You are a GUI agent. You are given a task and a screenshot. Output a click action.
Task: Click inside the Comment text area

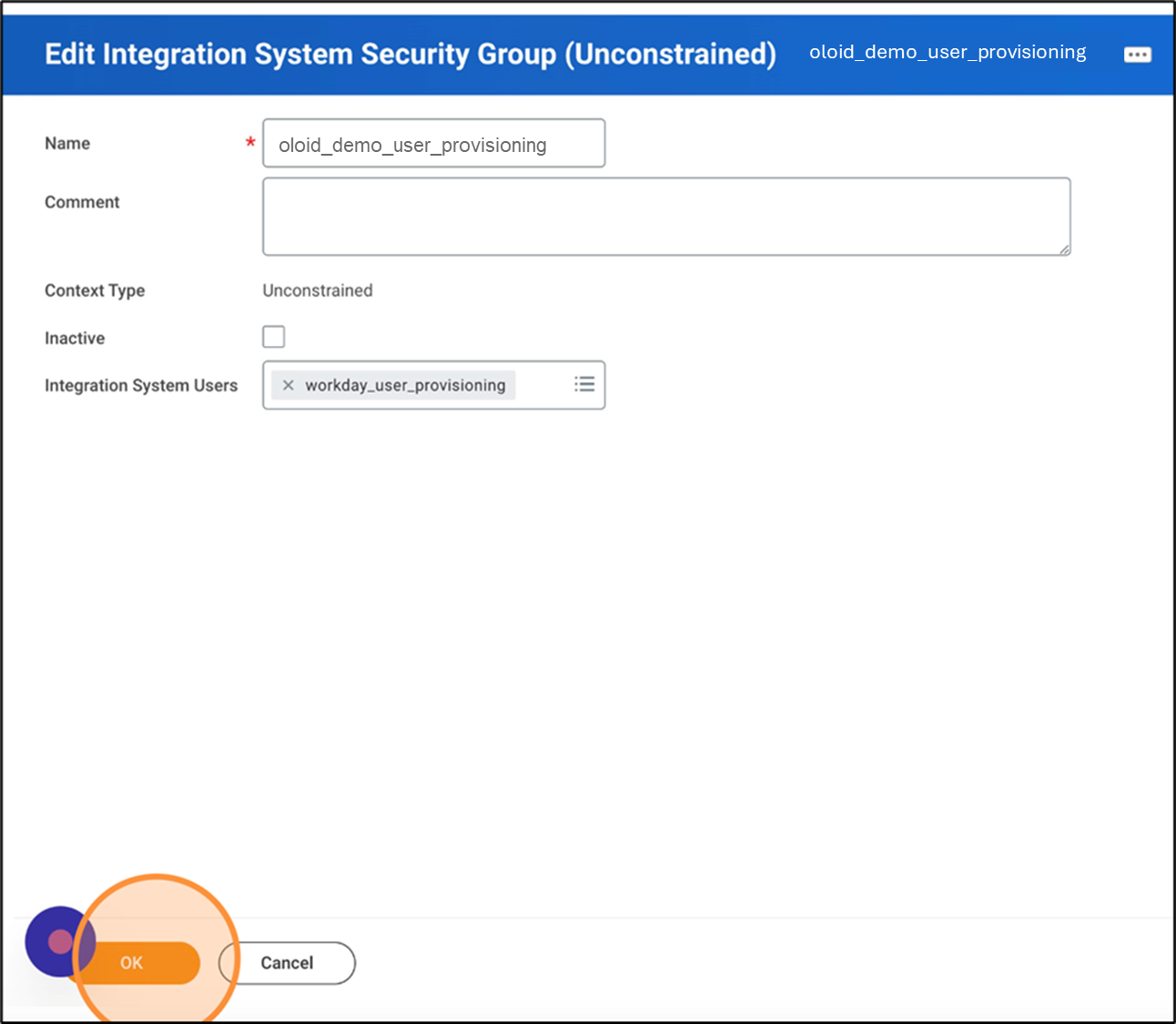[666, 217]
